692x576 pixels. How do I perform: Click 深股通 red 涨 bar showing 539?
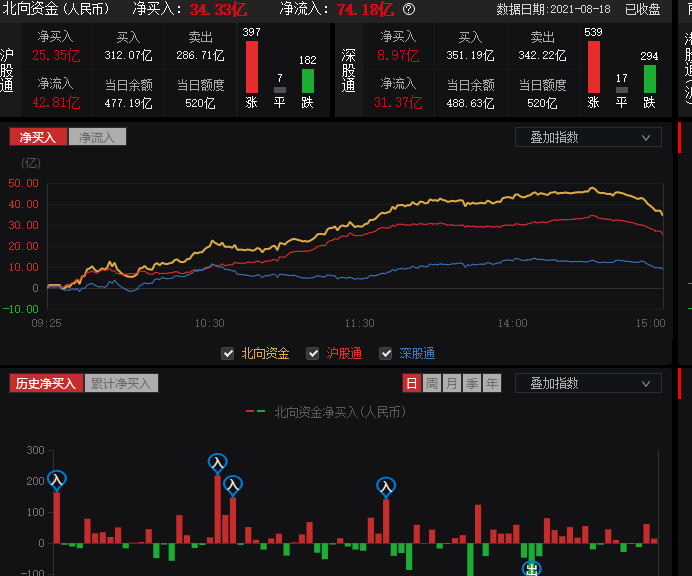(593, 67)
